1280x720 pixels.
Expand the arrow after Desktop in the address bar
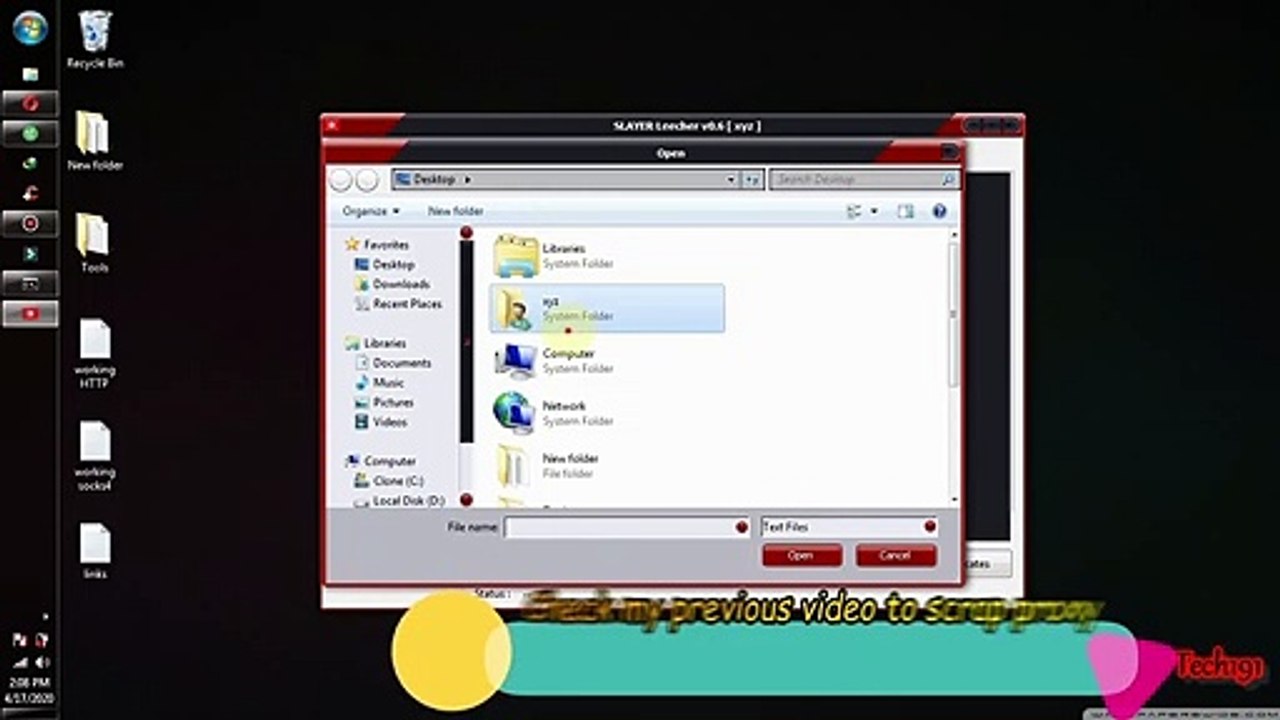468,180
